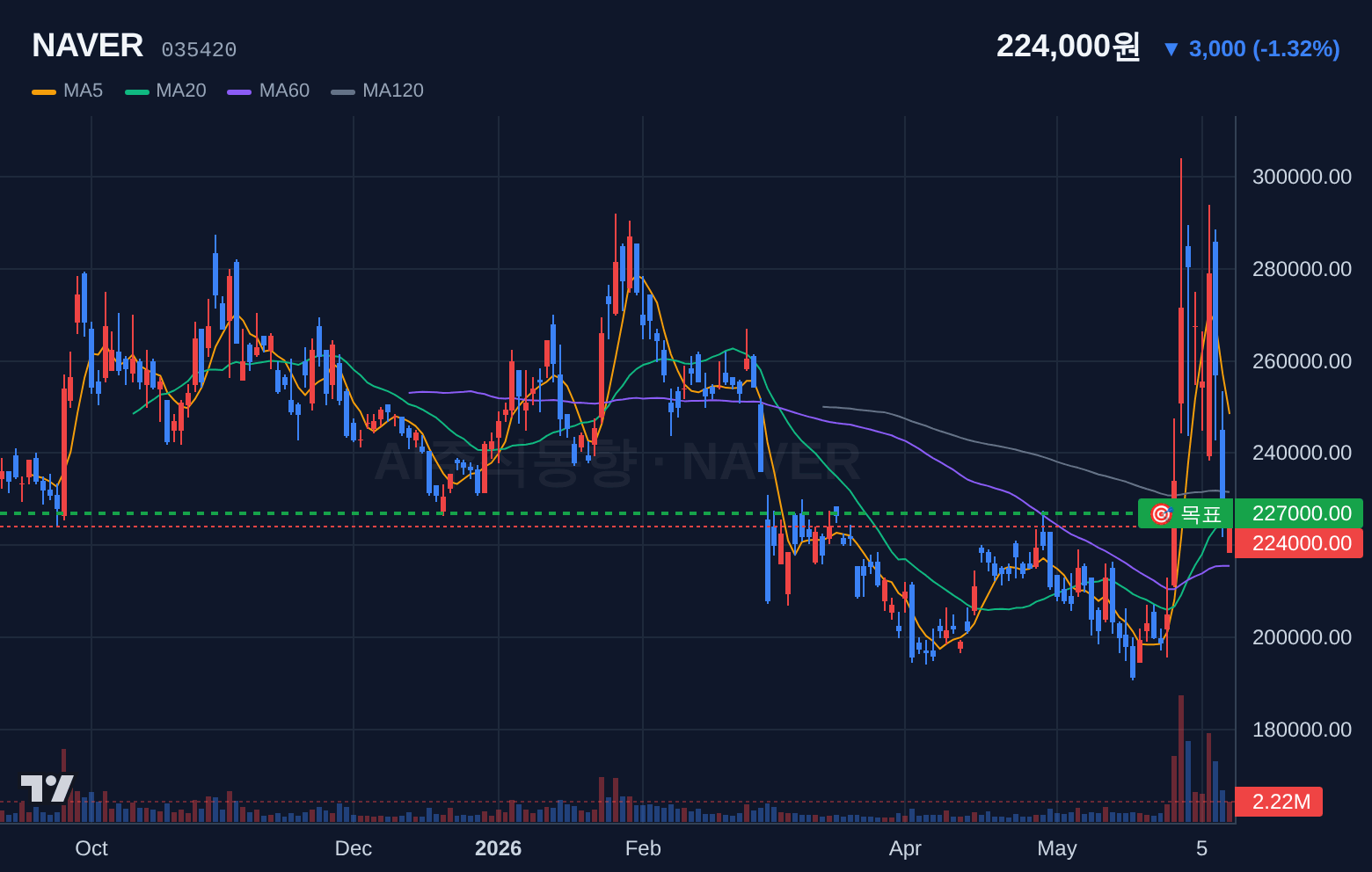Click the gray MA120 color line swatch
The width and height of the screenshot is (1372, 872).
pos(343,91)
